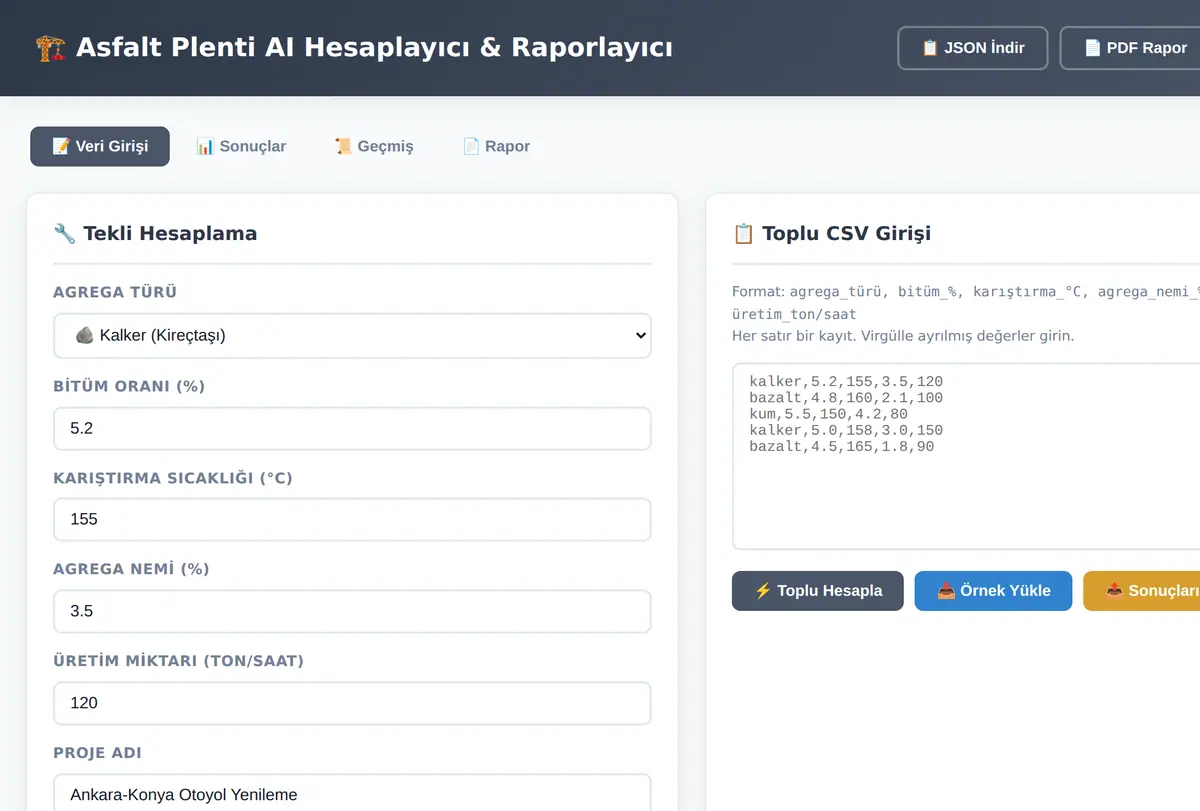Click the CSV line 'kalker,5.0,158,3.0,150'
1200x811 pixels.
845,430
